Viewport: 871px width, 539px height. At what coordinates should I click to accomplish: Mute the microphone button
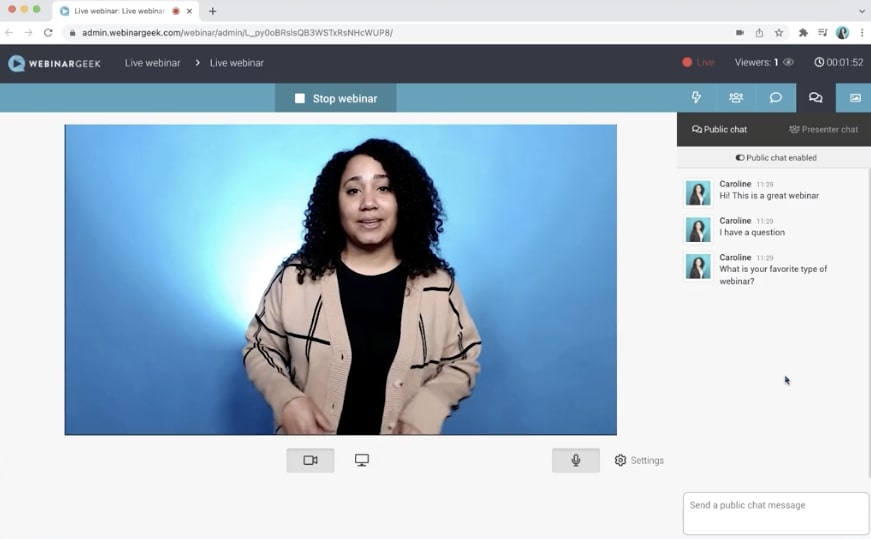(x=576, y=460)
